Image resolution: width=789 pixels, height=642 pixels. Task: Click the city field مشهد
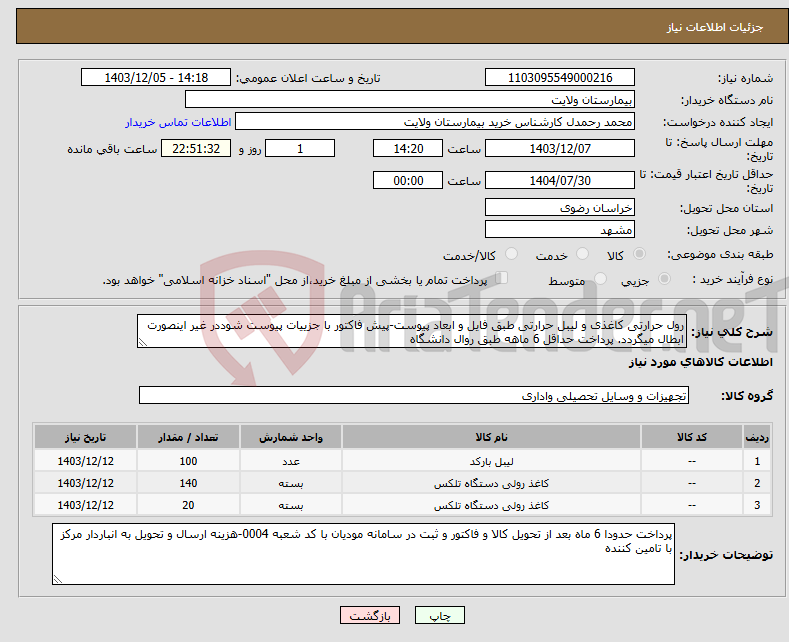coord(560,229)
